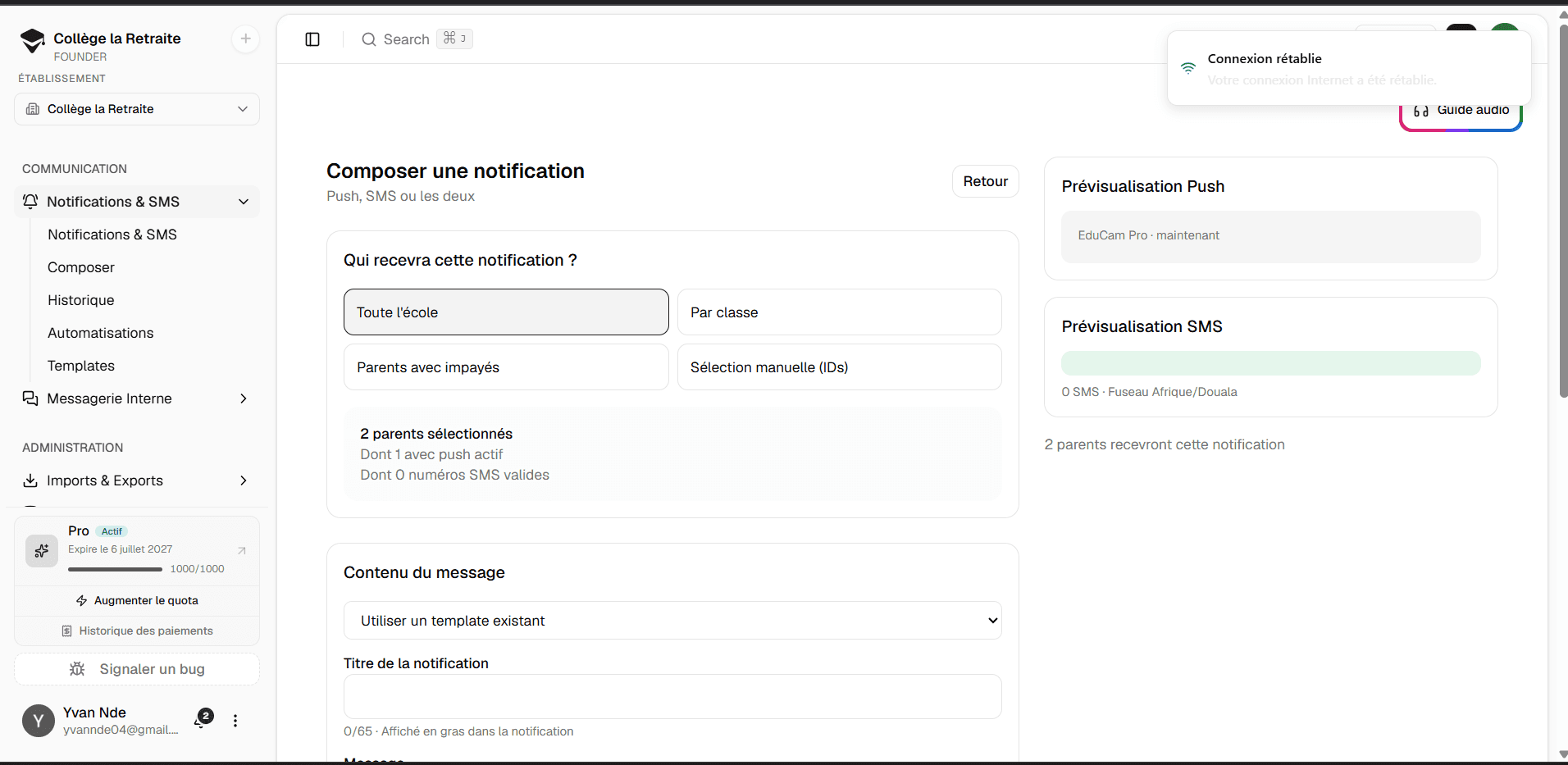Viewport: 1568px width, 765px height.
Task: Click the Pro plan external arrow icon
Action: point(242,550)
